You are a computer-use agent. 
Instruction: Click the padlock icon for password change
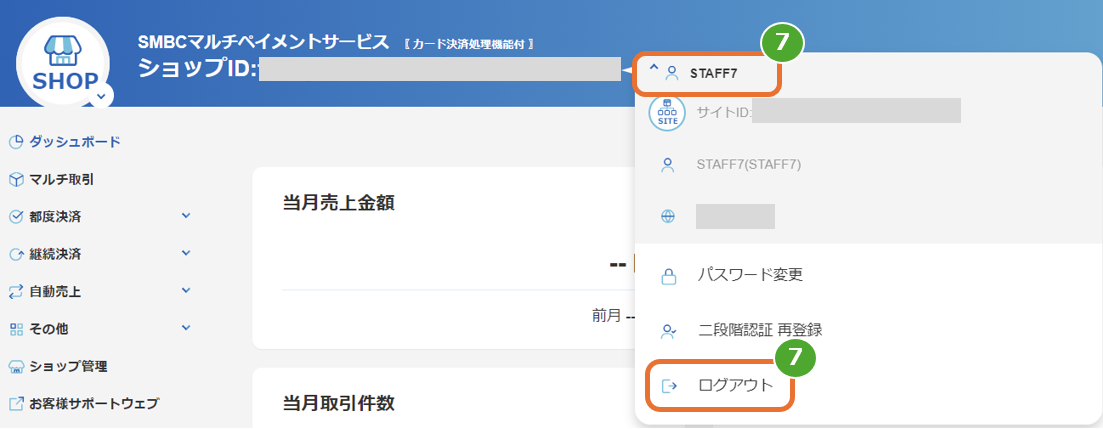[x=669, y=275]
